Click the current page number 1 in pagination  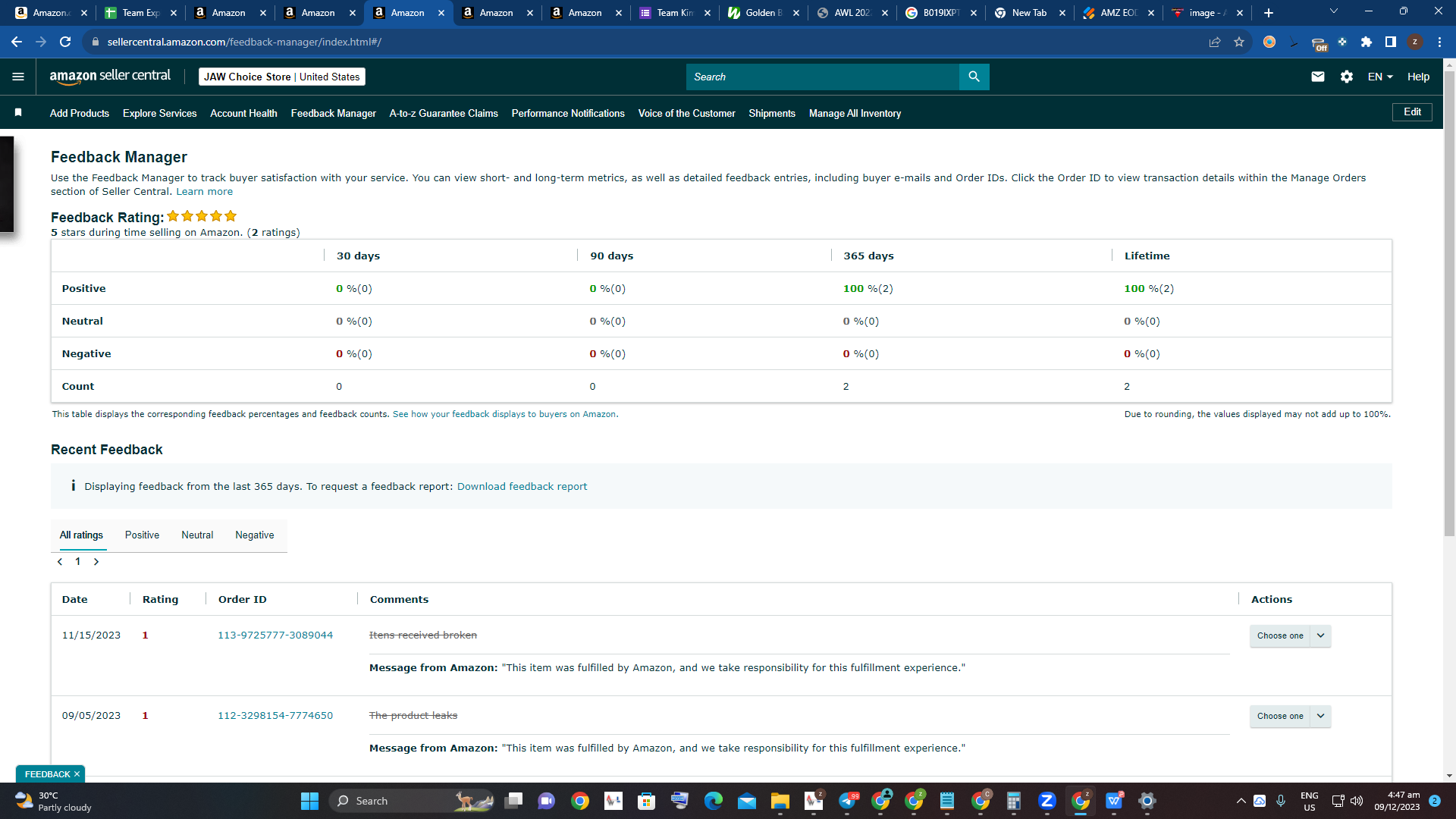[77, 562]
